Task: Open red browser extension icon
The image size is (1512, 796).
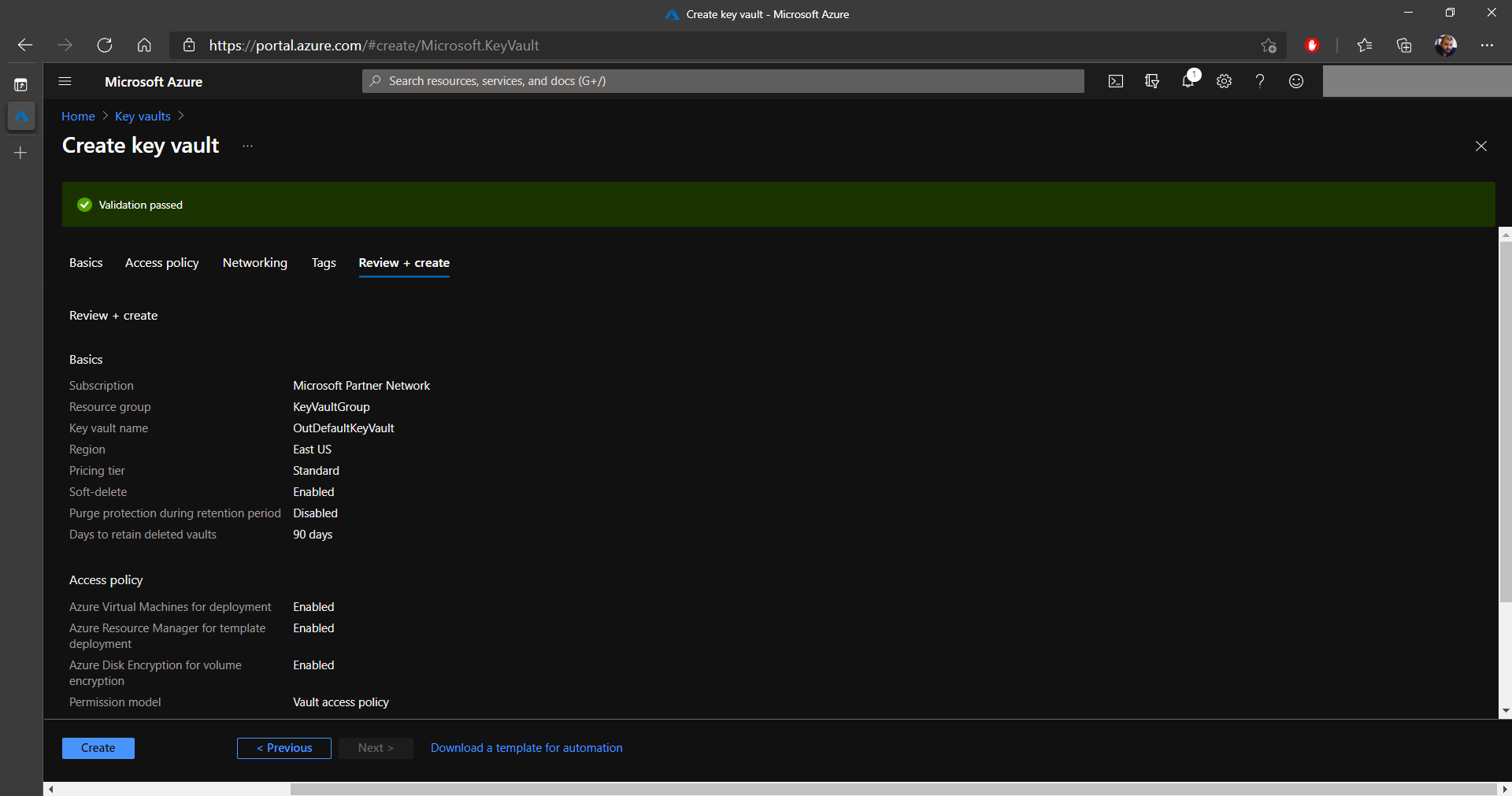Action: [x=1312, y=46]
